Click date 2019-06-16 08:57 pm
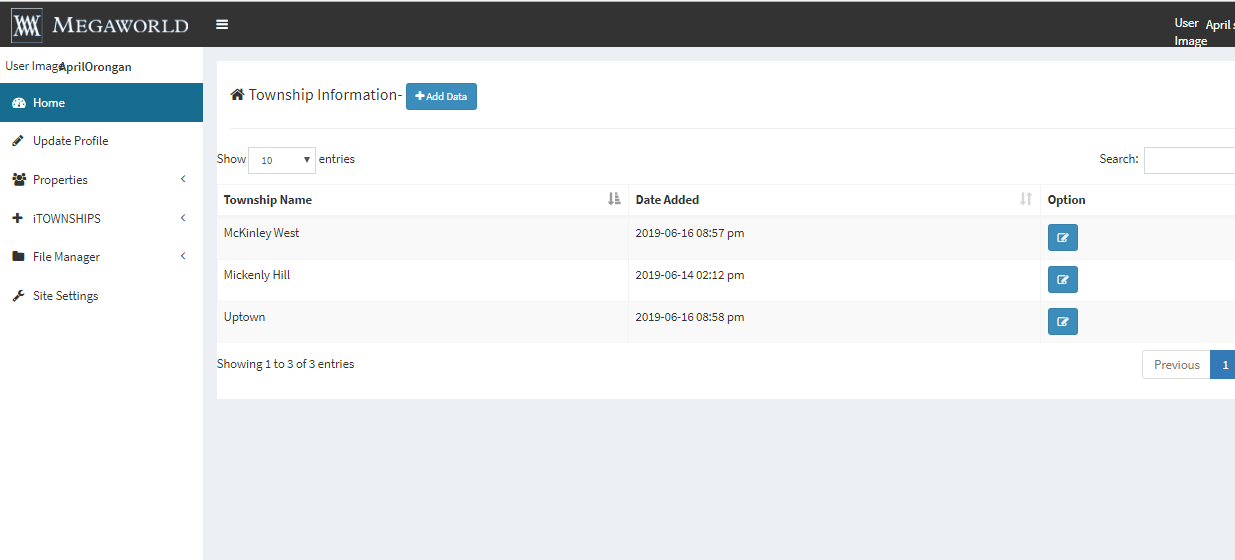 click(x=690, y=233)
